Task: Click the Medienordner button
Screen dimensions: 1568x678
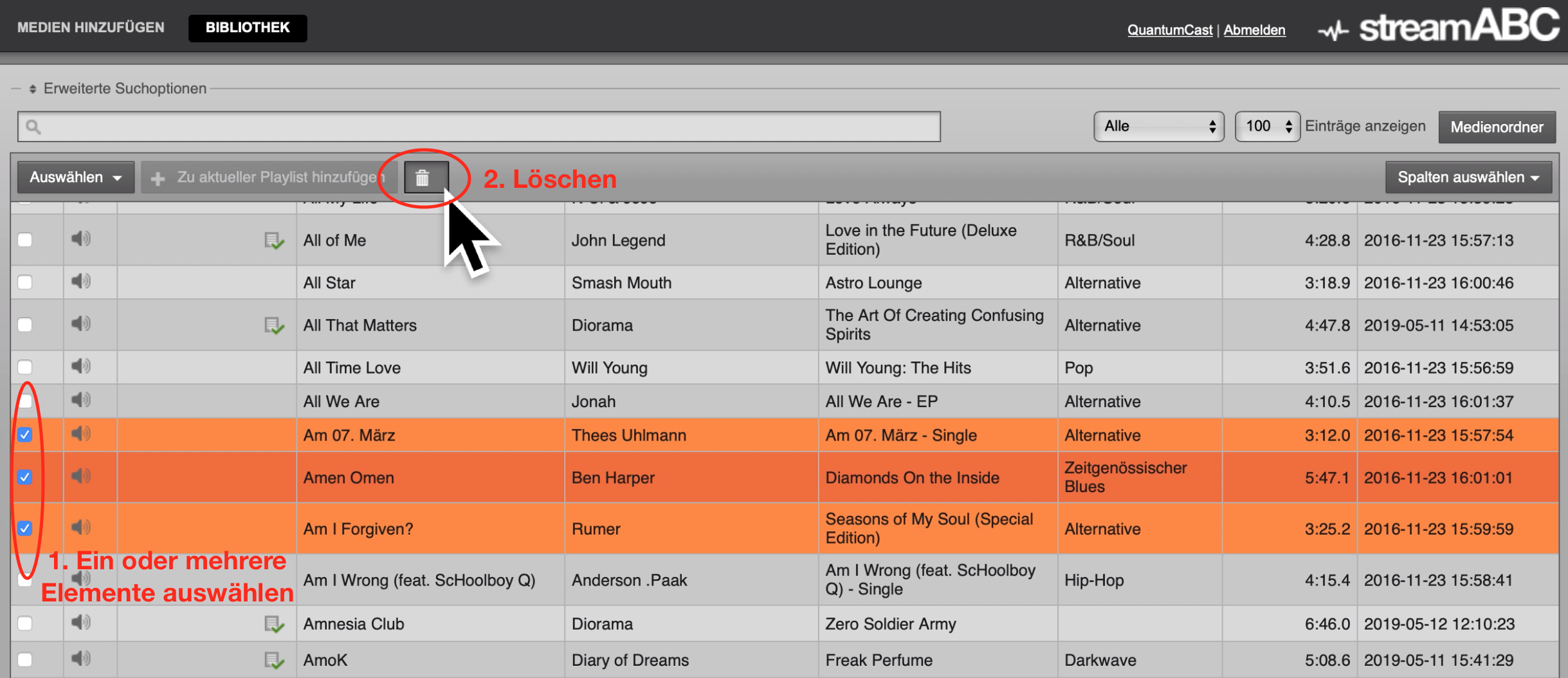Action: pyautogui.click(x=1497, y=127)
